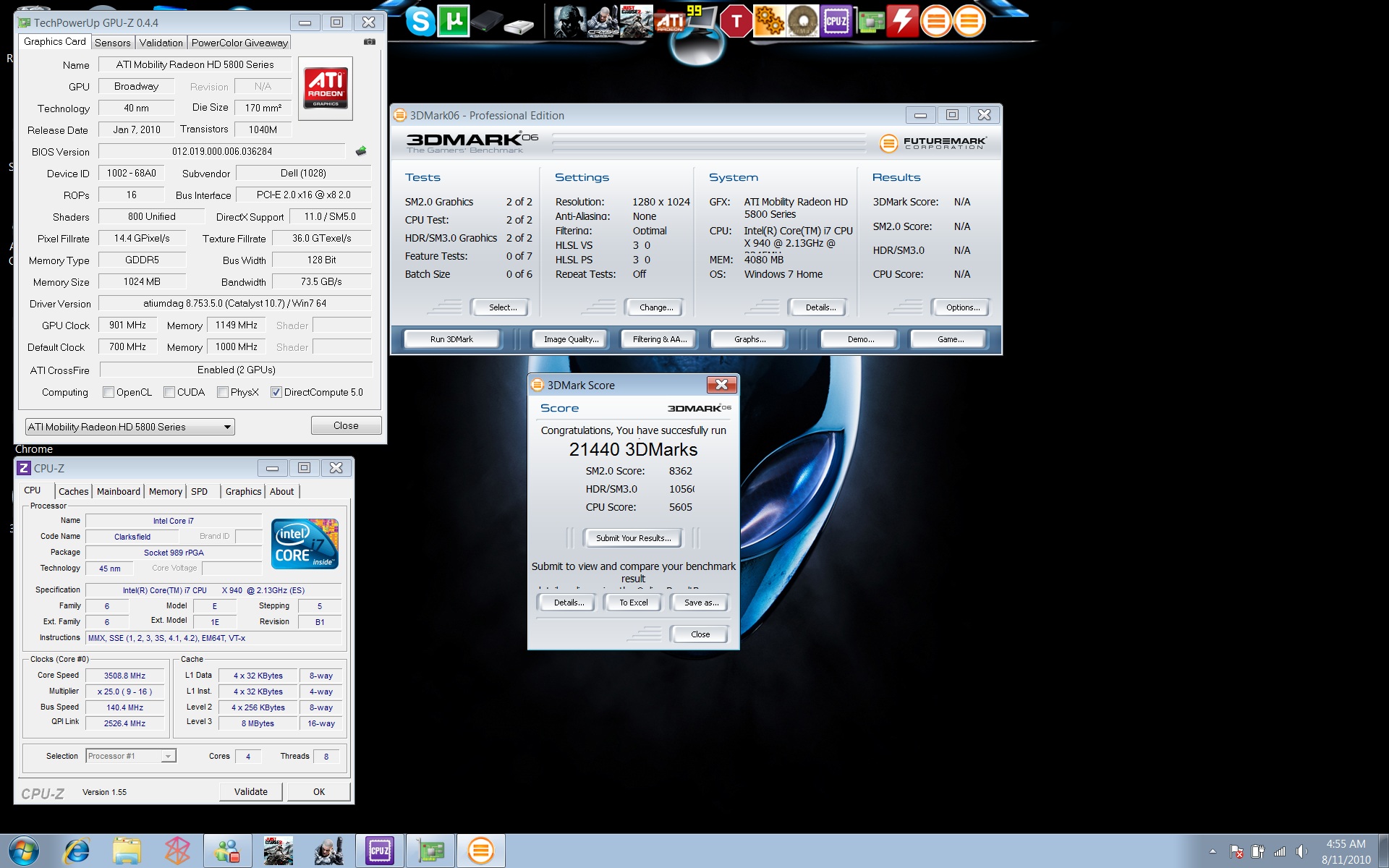Switch to the Sensors tab in GPU-Z
1389x868 pixels.
pos(113,43)
